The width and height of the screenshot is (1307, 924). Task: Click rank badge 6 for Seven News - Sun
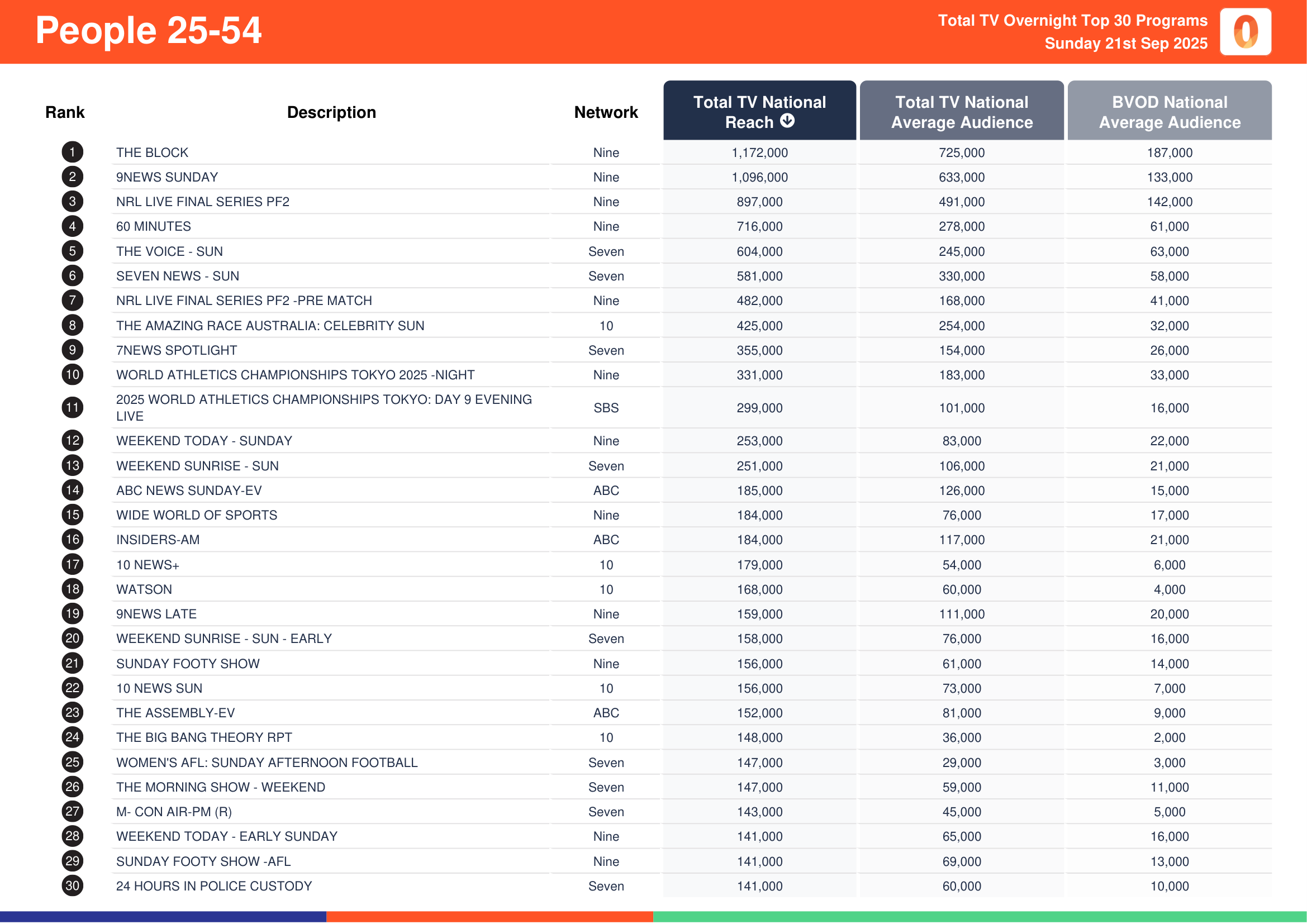coord(72,276)
